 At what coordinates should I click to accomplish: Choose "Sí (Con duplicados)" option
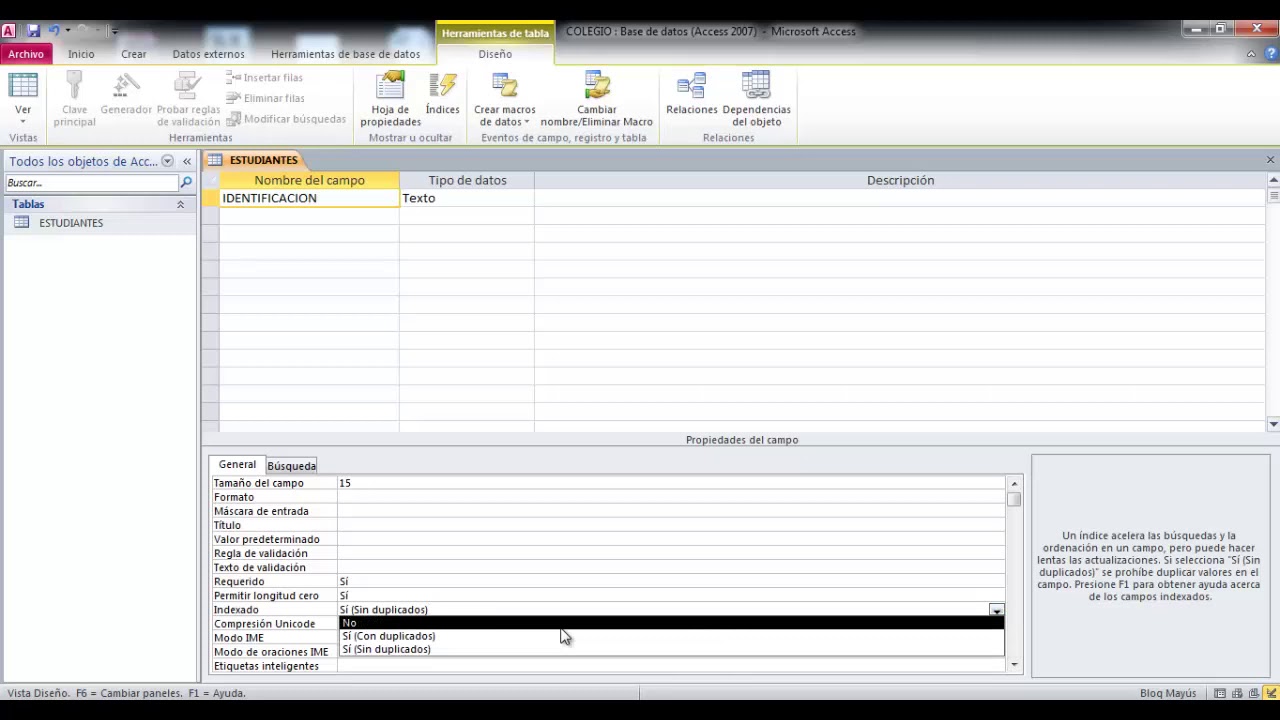tap(671, 636)
